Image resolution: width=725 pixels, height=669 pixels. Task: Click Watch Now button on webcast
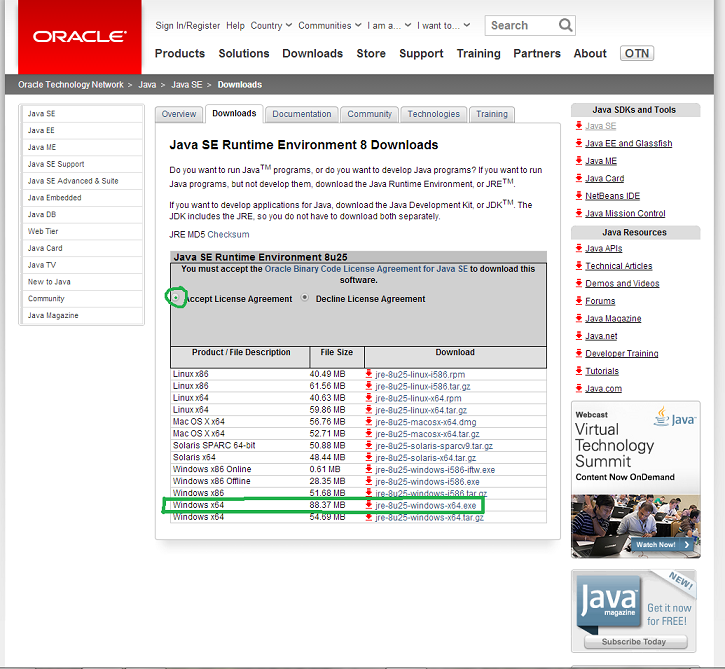[x=662, y=545]
